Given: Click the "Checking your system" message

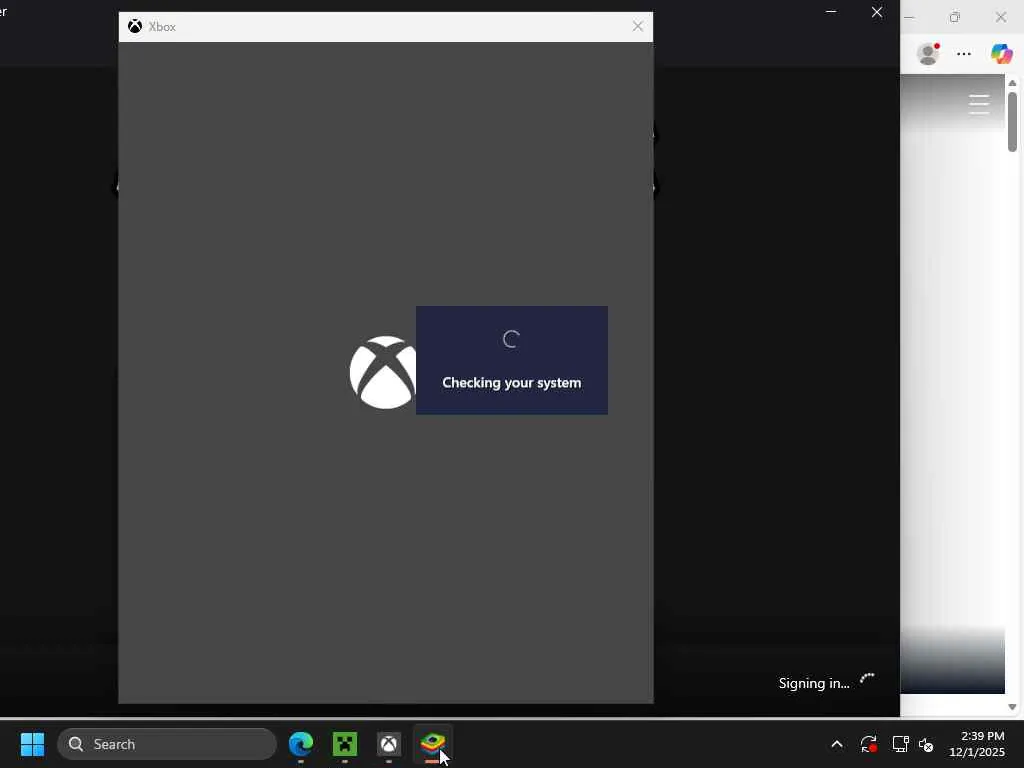Looking at the screenshot, I should [x=511, y=383].
